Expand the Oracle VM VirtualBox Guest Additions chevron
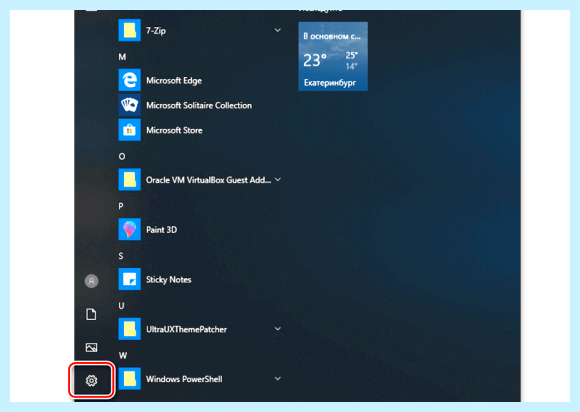Viewport: 580px width, 412px height. coord(278,179)
